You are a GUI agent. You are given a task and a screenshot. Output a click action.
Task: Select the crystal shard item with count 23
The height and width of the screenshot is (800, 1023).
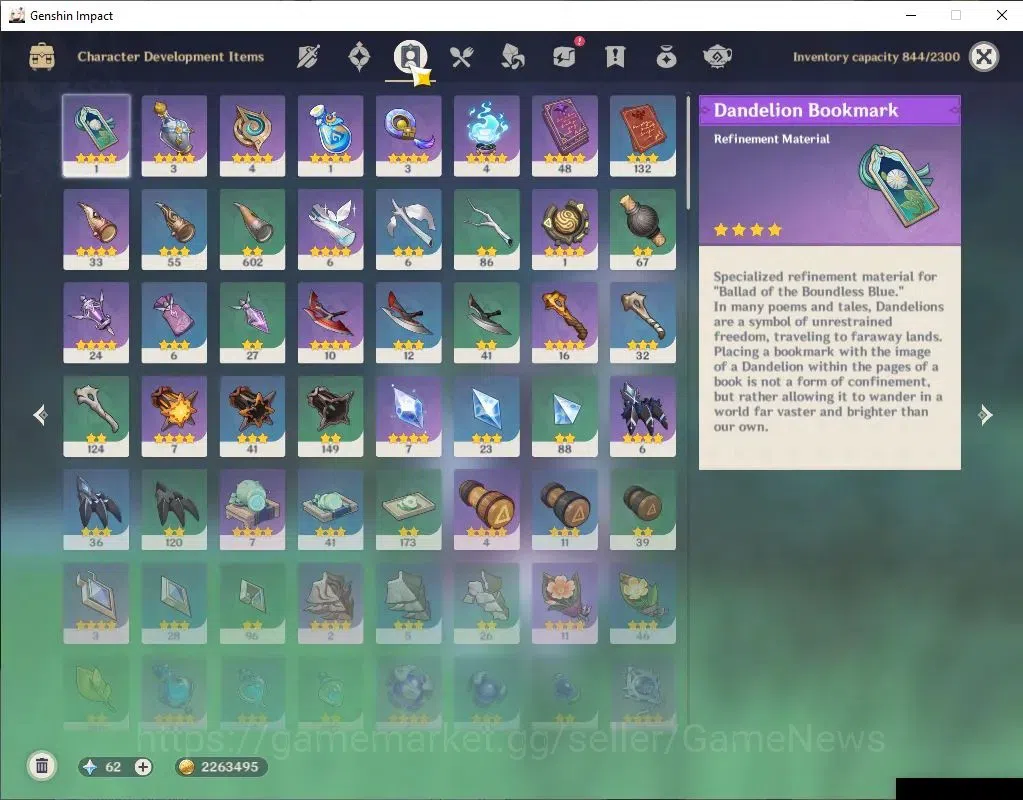(x=487, y=416)
